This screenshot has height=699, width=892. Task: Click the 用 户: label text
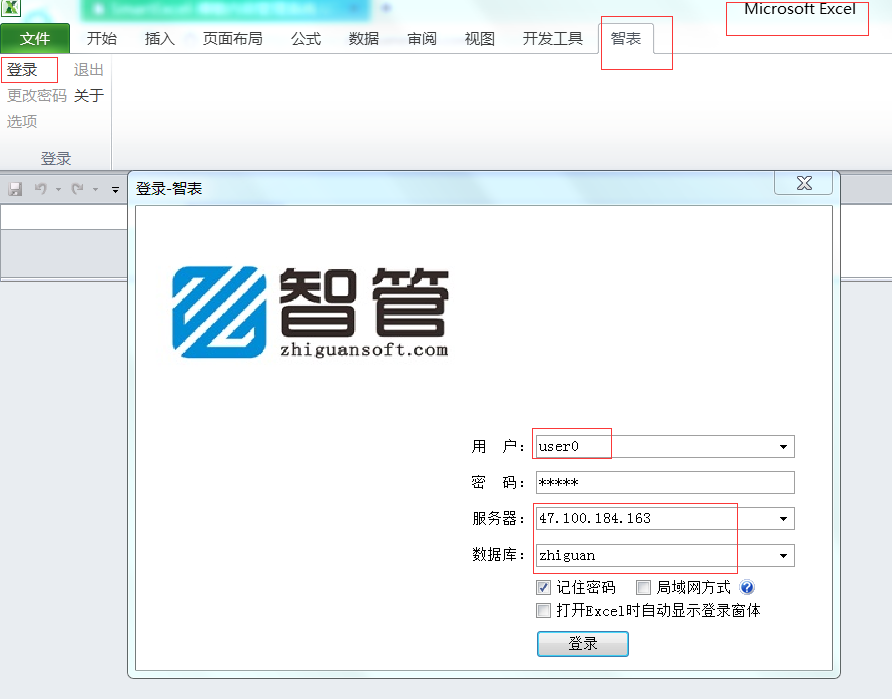498,447
